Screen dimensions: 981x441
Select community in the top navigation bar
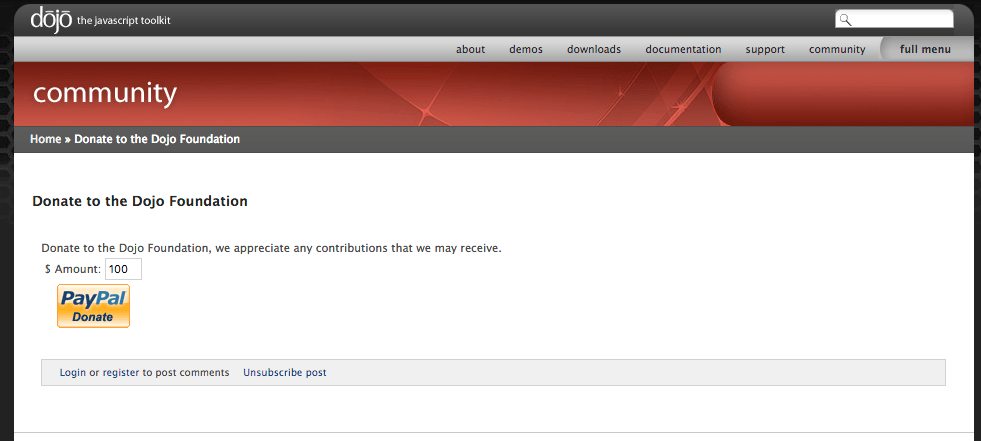point(837,49)
